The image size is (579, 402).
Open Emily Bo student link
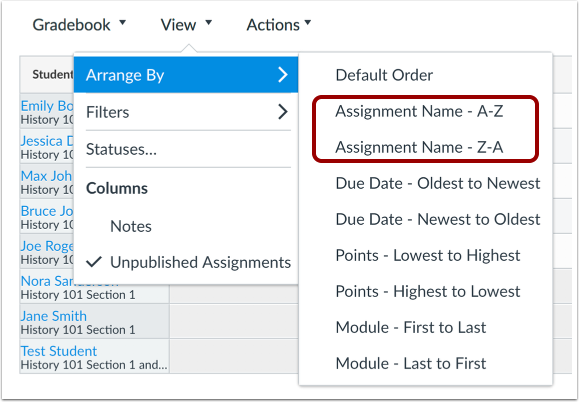[47, 106]
